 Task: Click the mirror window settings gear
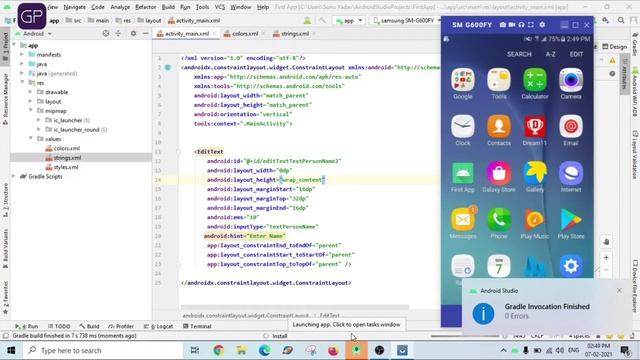[542, 25]
